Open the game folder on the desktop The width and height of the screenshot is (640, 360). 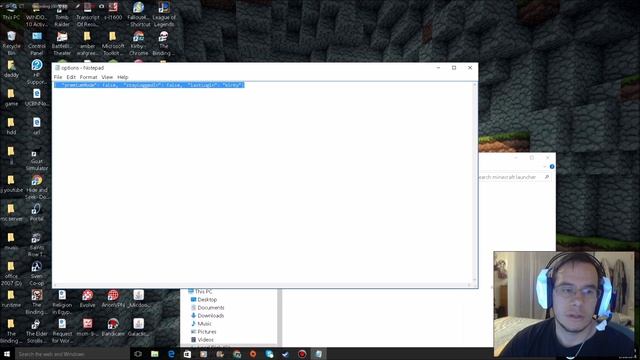(11, 97)
